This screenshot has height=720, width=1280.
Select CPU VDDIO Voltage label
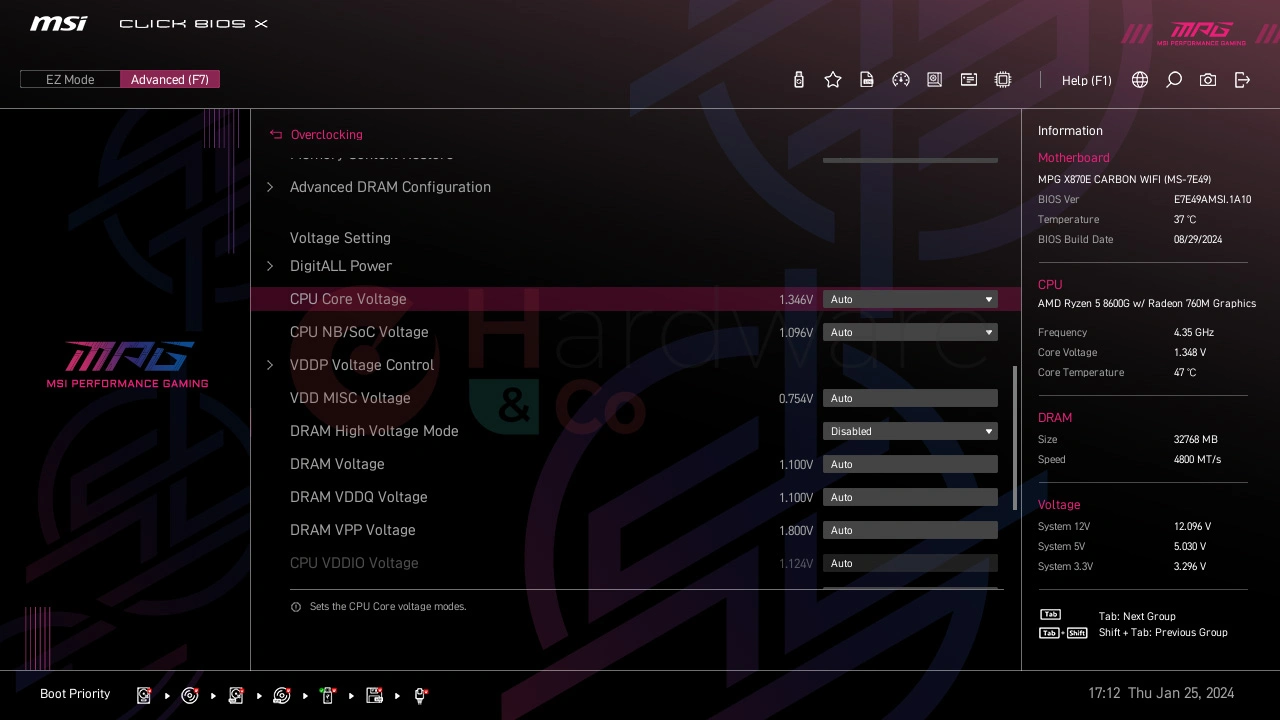click(x=354, y=563)
